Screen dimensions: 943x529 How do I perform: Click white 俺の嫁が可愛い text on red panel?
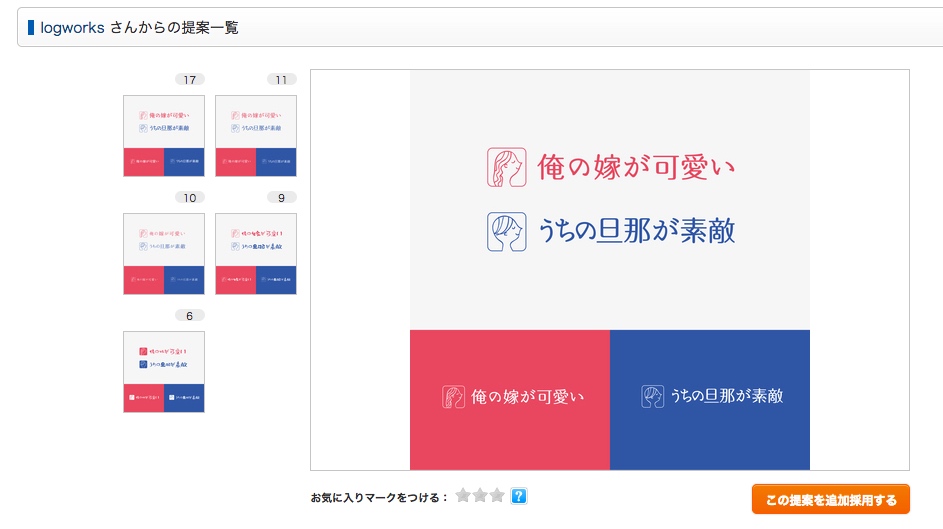pos(527,397)
